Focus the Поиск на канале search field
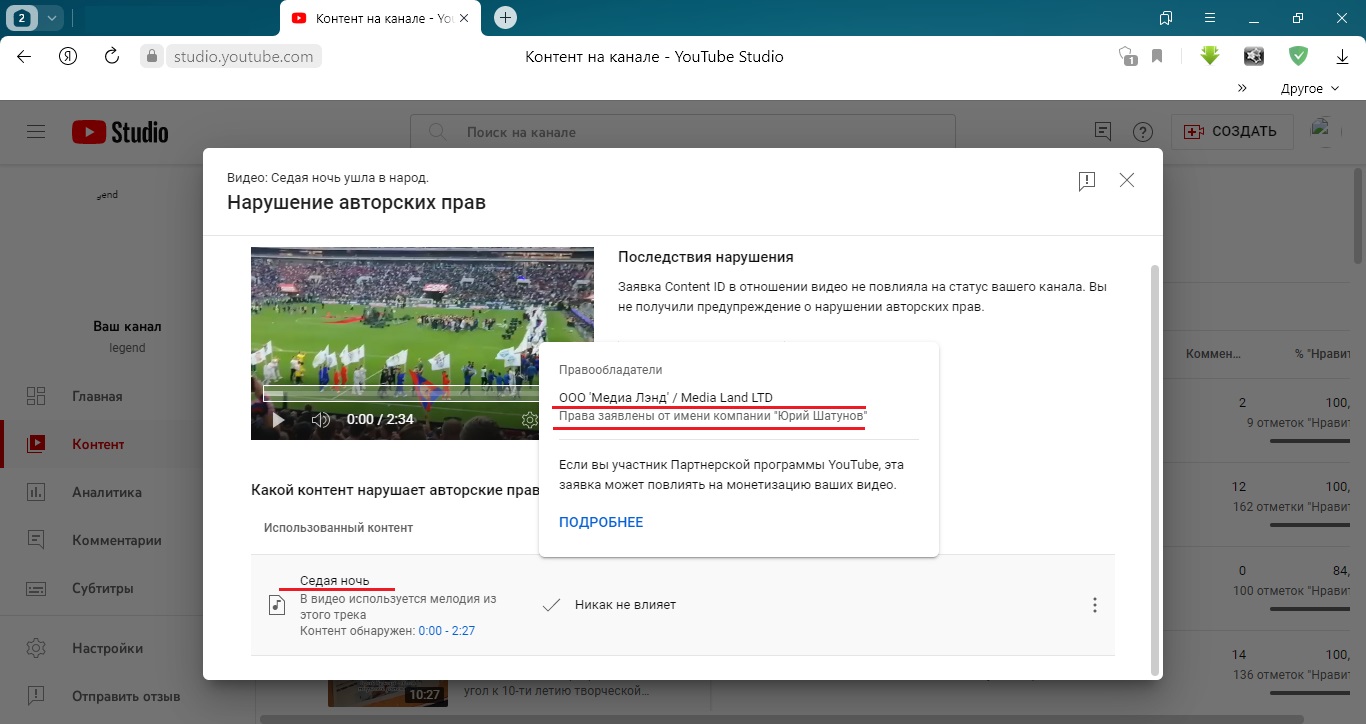 click(x=683, y=132)
